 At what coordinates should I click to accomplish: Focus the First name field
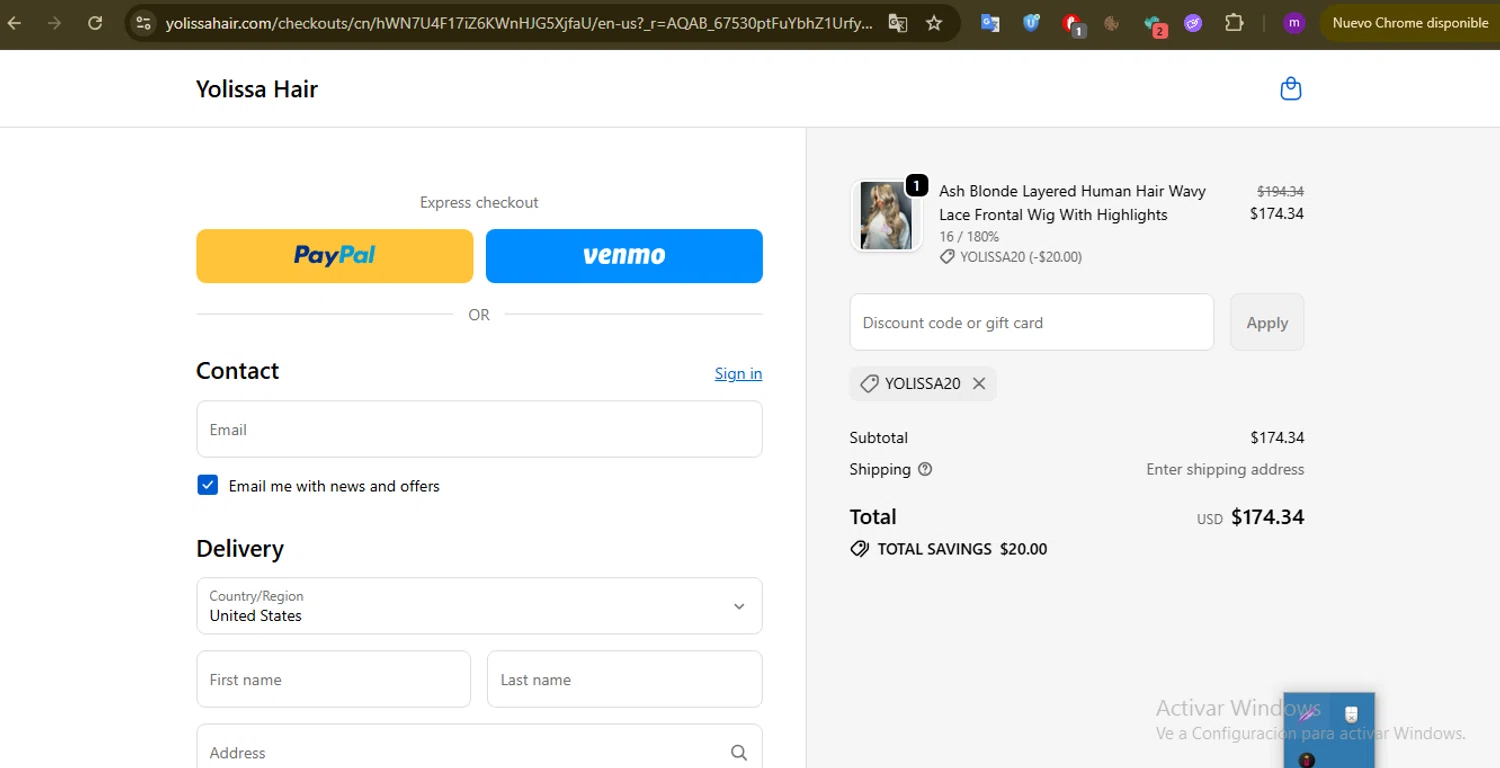pos(333,679)
